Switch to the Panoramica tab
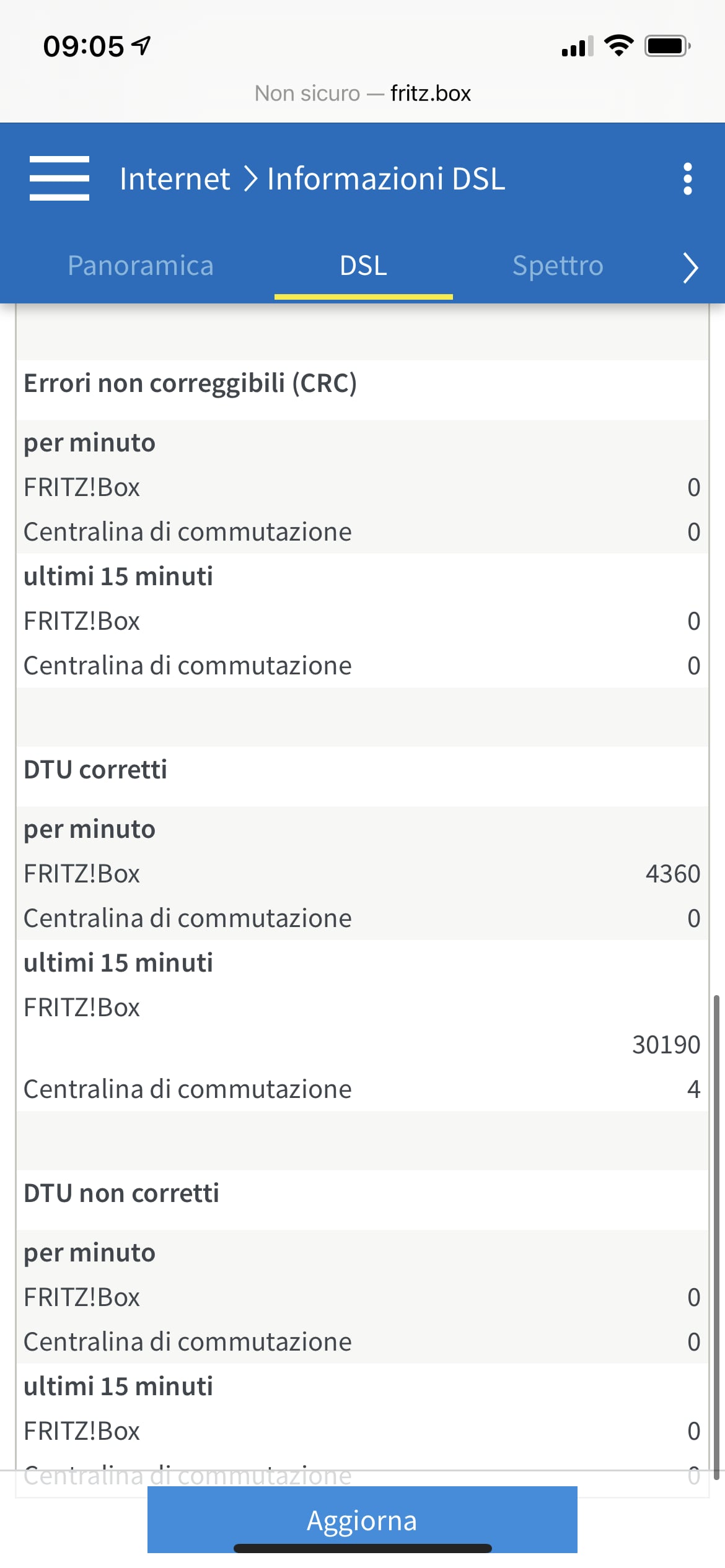Viewport: 725px width, 1568px height. (141, 266)
